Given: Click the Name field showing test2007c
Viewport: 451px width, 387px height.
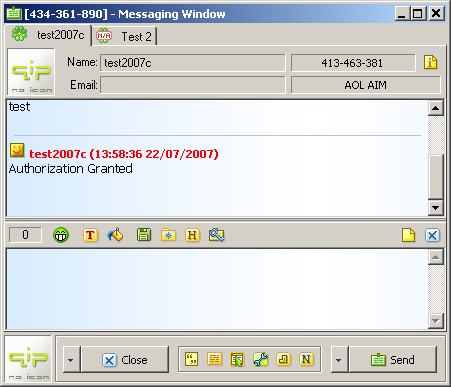Looking at the screenshot, I should click(x=193, y=63).
